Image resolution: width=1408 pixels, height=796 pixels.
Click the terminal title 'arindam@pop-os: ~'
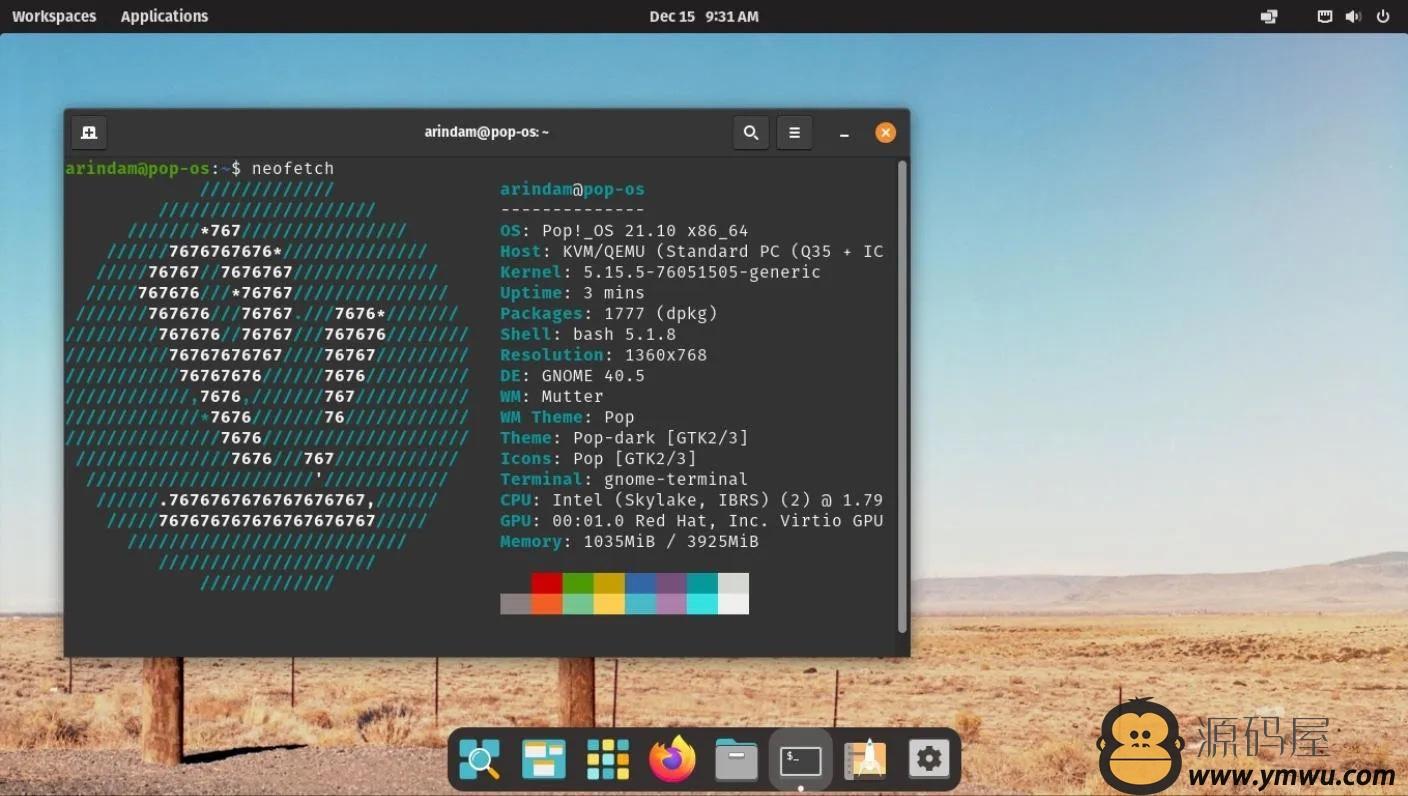pos(487,132)
